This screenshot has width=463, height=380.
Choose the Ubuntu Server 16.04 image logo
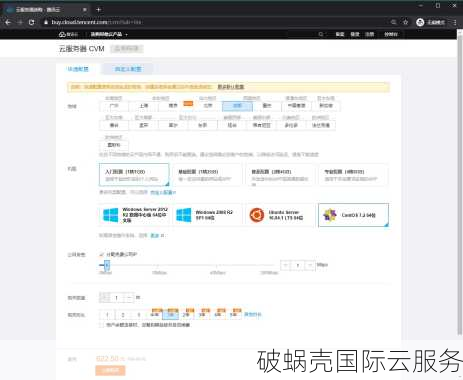257,215
